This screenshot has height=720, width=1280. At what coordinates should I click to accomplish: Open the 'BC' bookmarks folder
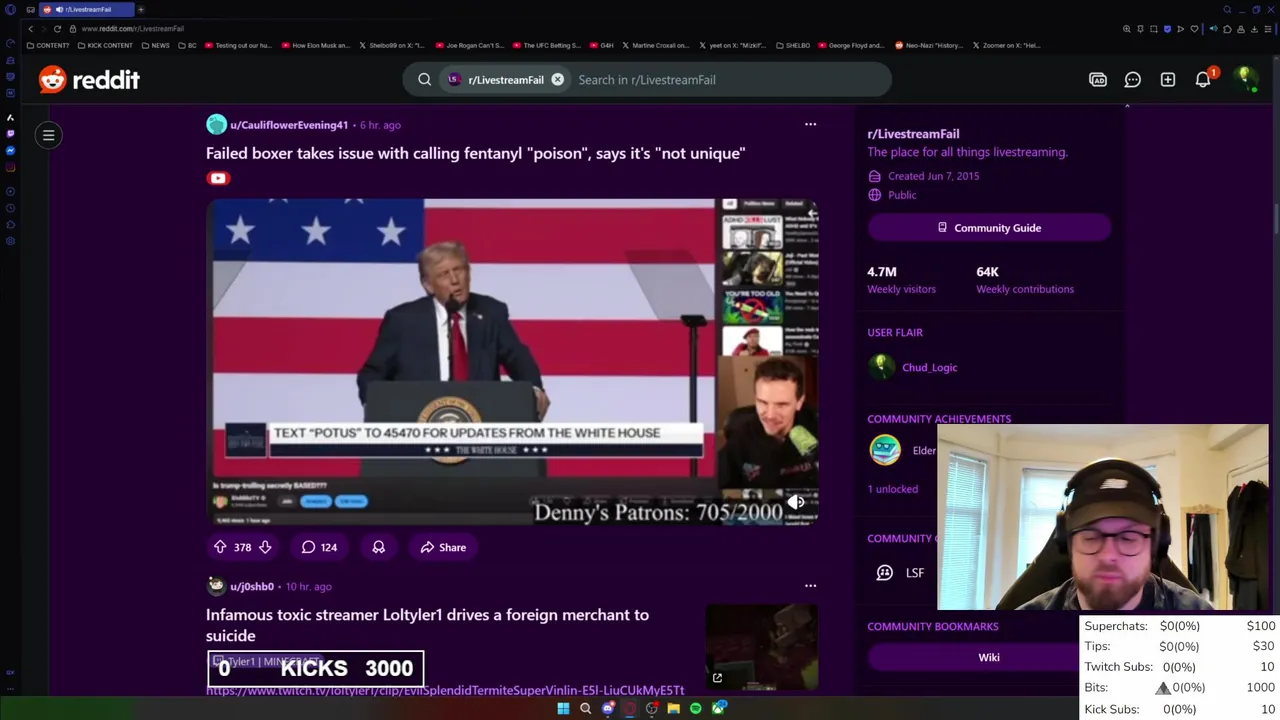[187, 45]
